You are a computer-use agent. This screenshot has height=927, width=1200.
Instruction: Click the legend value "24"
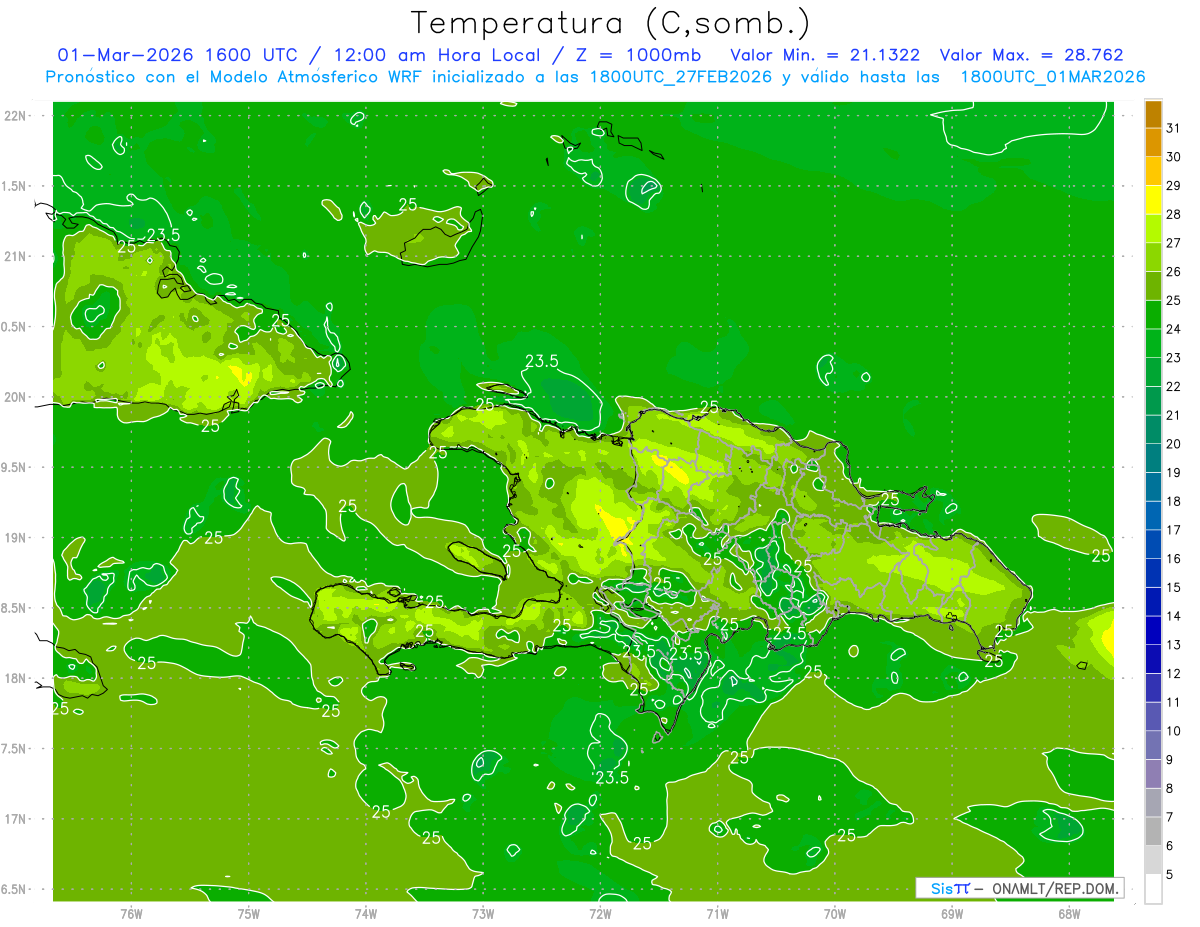pyautogui.click(x=1174, y=329)
